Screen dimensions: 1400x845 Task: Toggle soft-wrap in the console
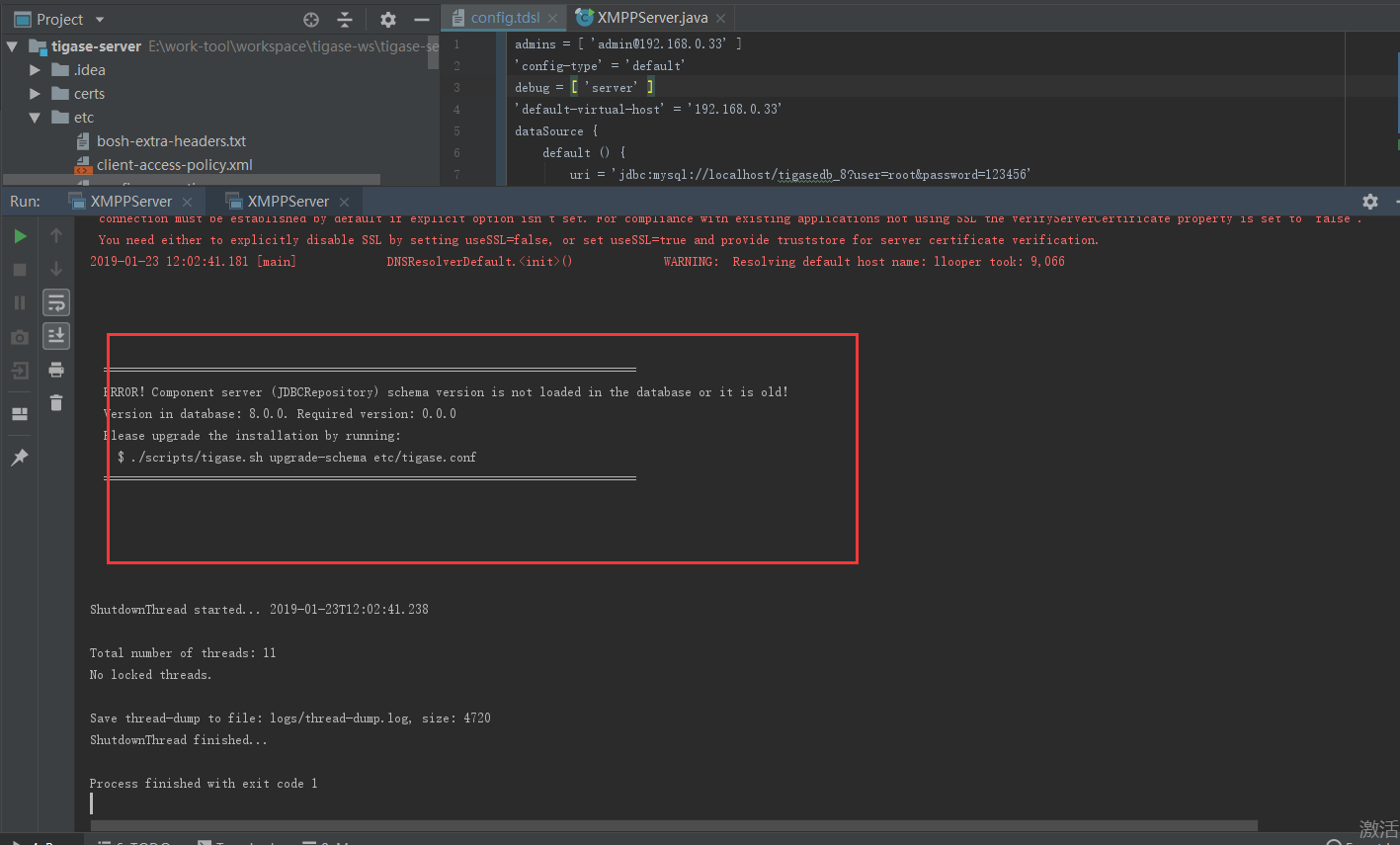56,302
